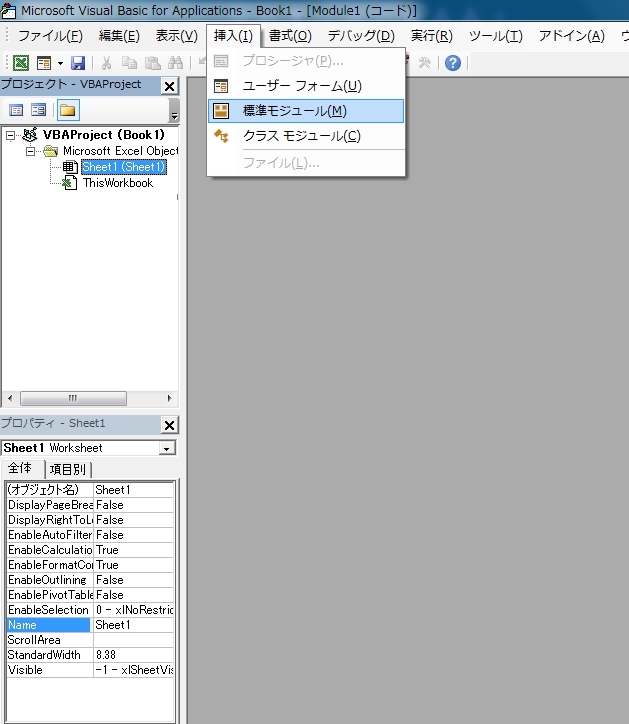Click the View Microsoft Excel toolbar icon
The width and height of the screenshot is (629, 724).
tap(21, 62)
